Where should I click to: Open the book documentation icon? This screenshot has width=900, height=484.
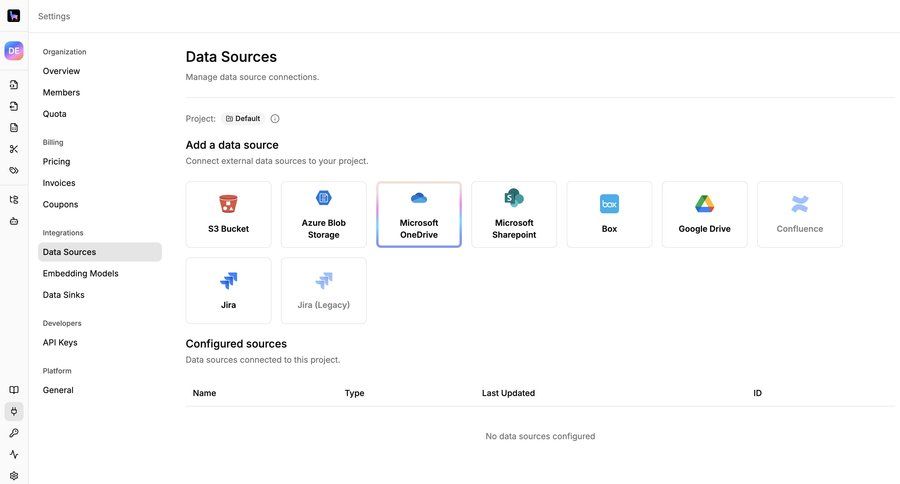14,390
